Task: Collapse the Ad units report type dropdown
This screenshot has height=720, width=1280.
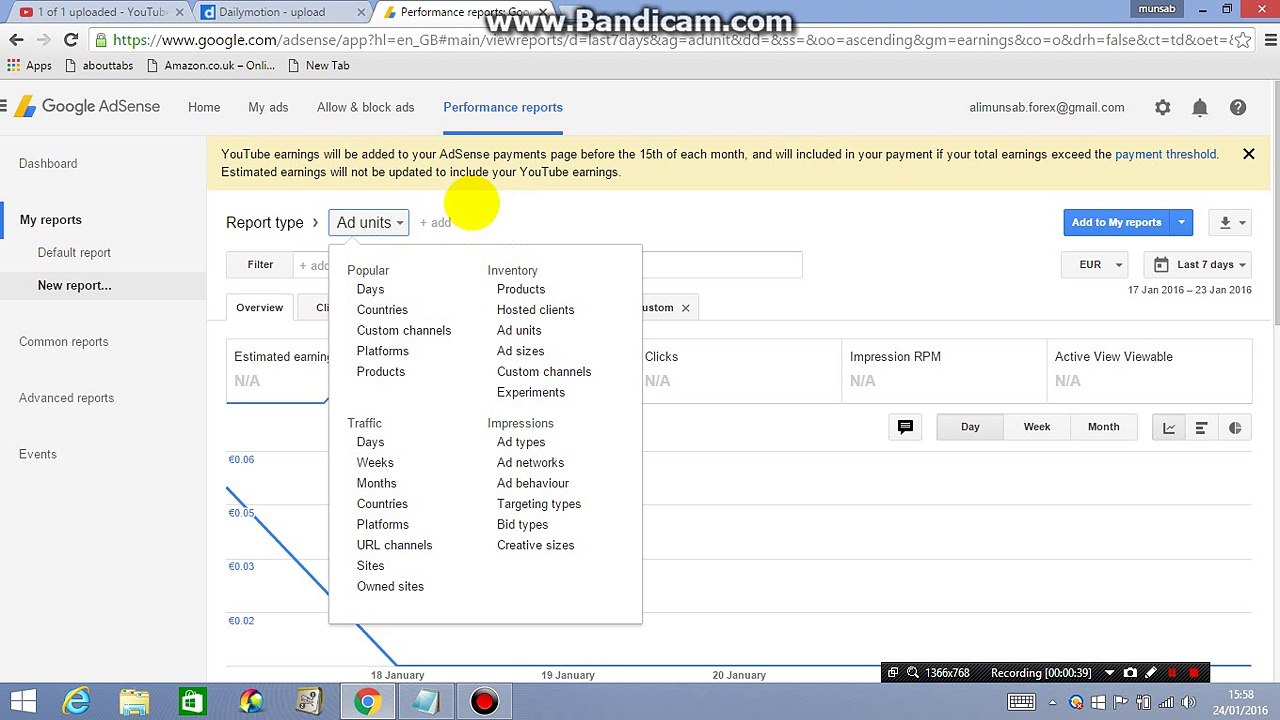Action: (369, 223)
